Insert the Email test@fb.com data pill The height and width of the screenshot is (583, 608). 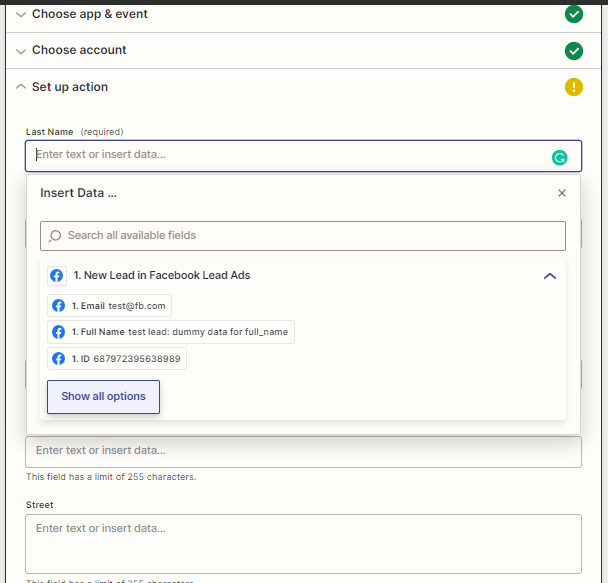[x=109, y=305]
